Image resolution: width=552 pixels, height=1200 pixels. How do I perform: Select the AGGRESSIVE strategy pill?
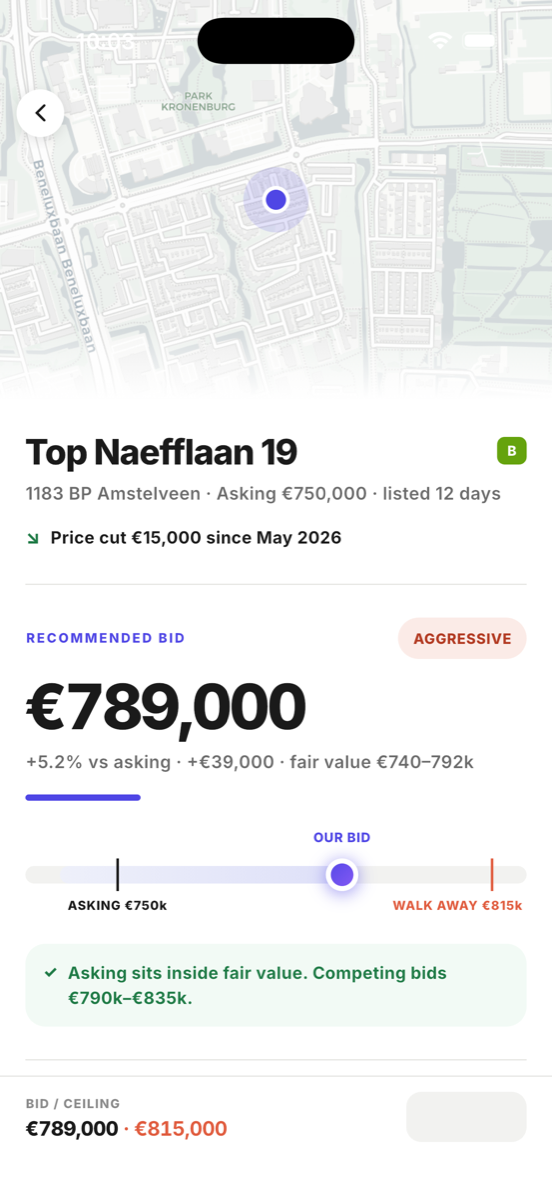pyautogui.click(x=462, y=638)
